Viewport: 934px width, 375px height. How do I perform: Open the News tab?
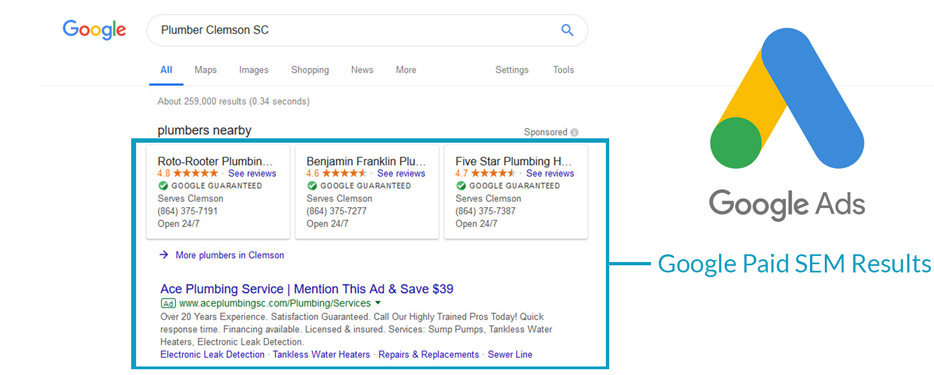[x=362, y=70]
